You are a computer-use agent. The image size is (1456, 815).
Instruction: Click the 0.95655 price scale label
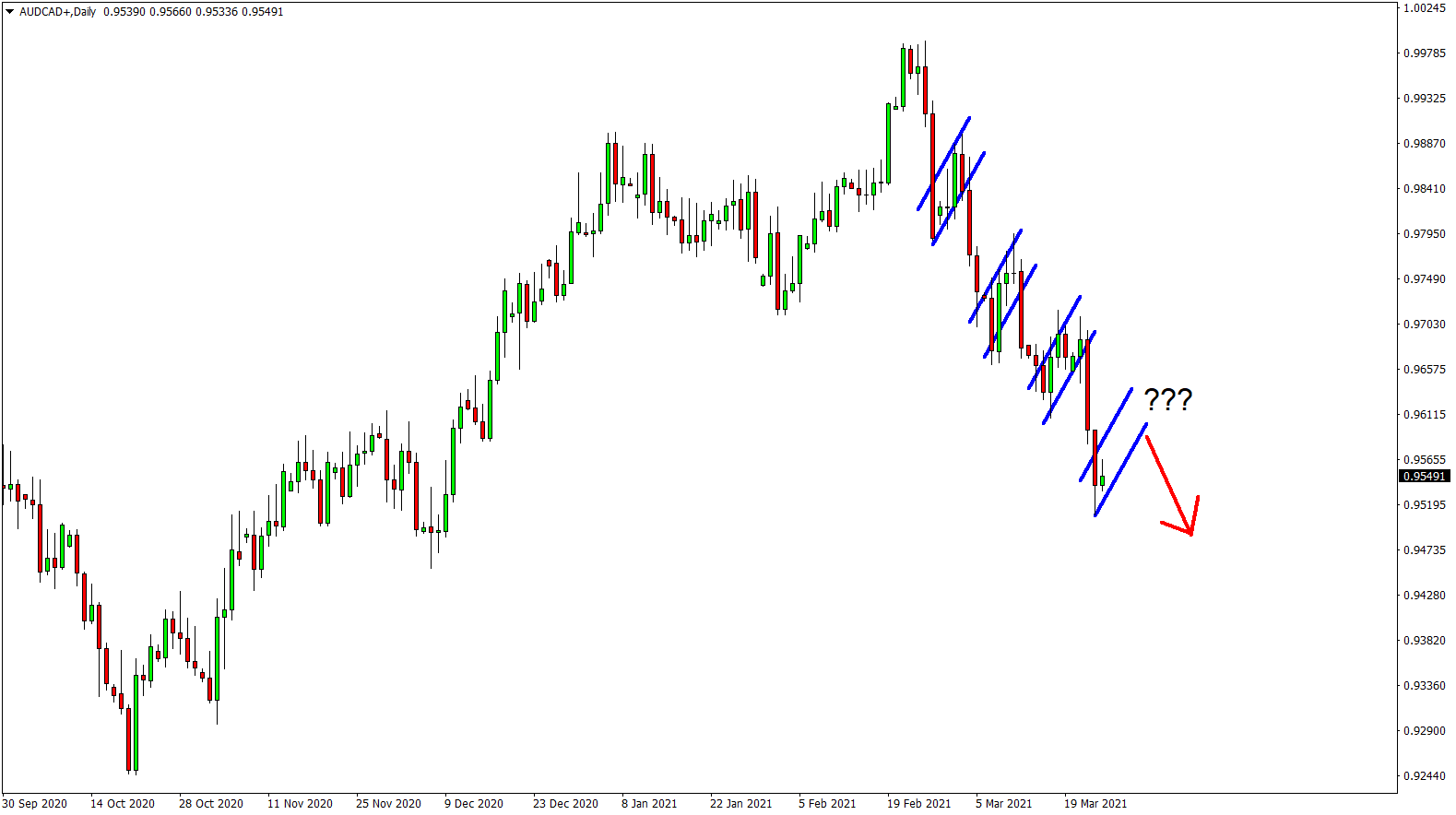[1425, 460]
